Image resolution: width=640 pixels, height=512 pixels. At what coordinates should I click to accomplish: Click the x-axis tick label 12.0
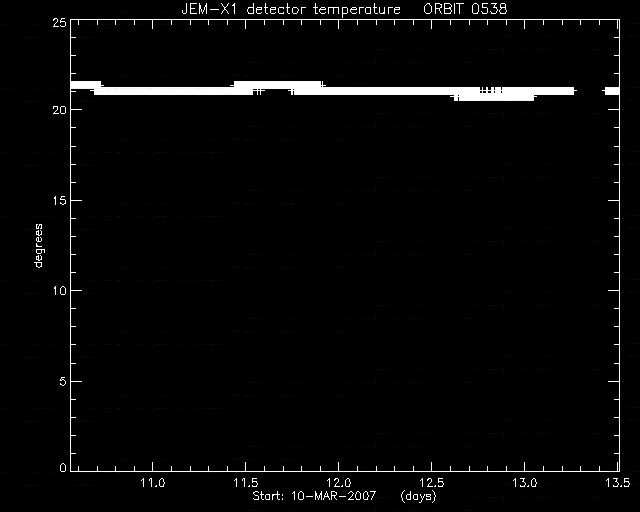[x=339, y=483]
